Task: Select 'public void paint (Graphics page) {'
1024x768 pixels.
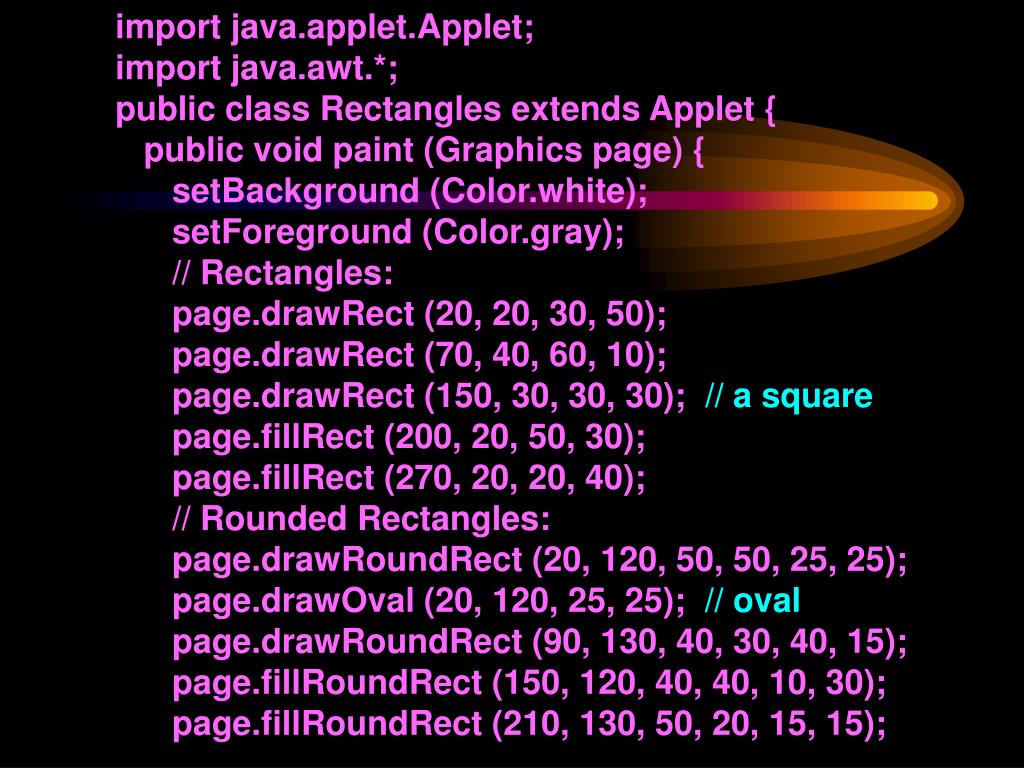Action: [424, 151]
